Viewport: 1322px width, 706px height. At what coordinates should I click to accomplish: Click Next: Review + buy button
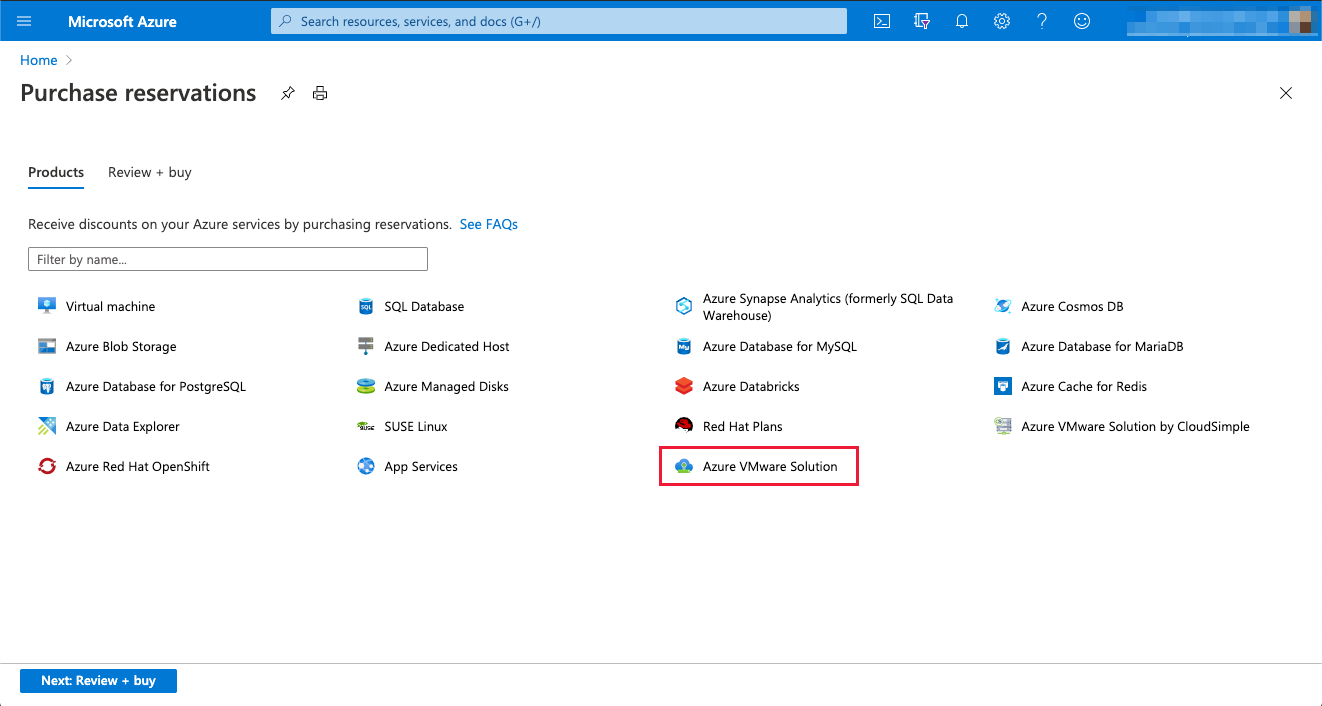click(x=98, y=681)
